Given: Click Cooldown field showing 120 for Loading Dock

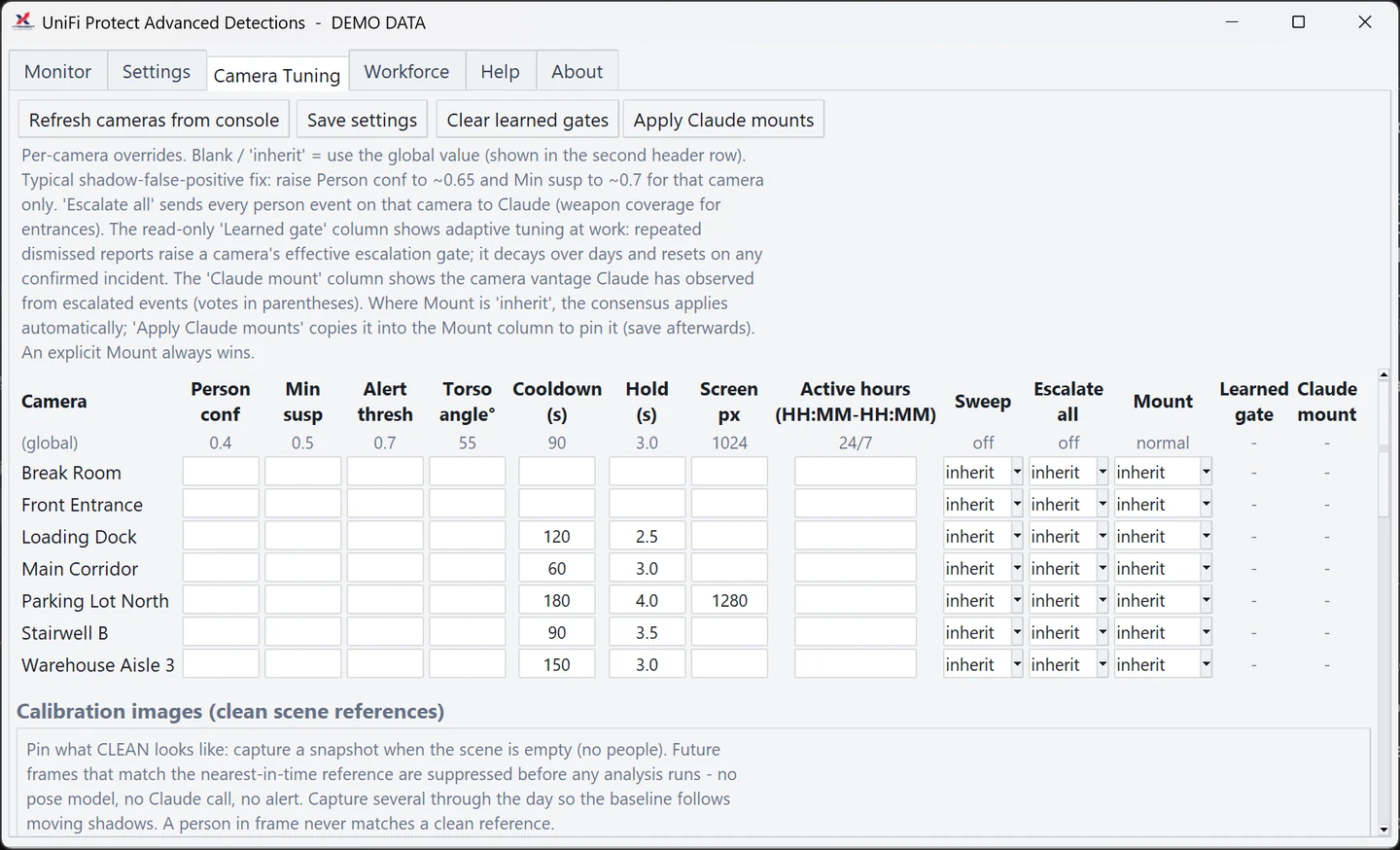Looking at the screenshot, I should (557, 537).
